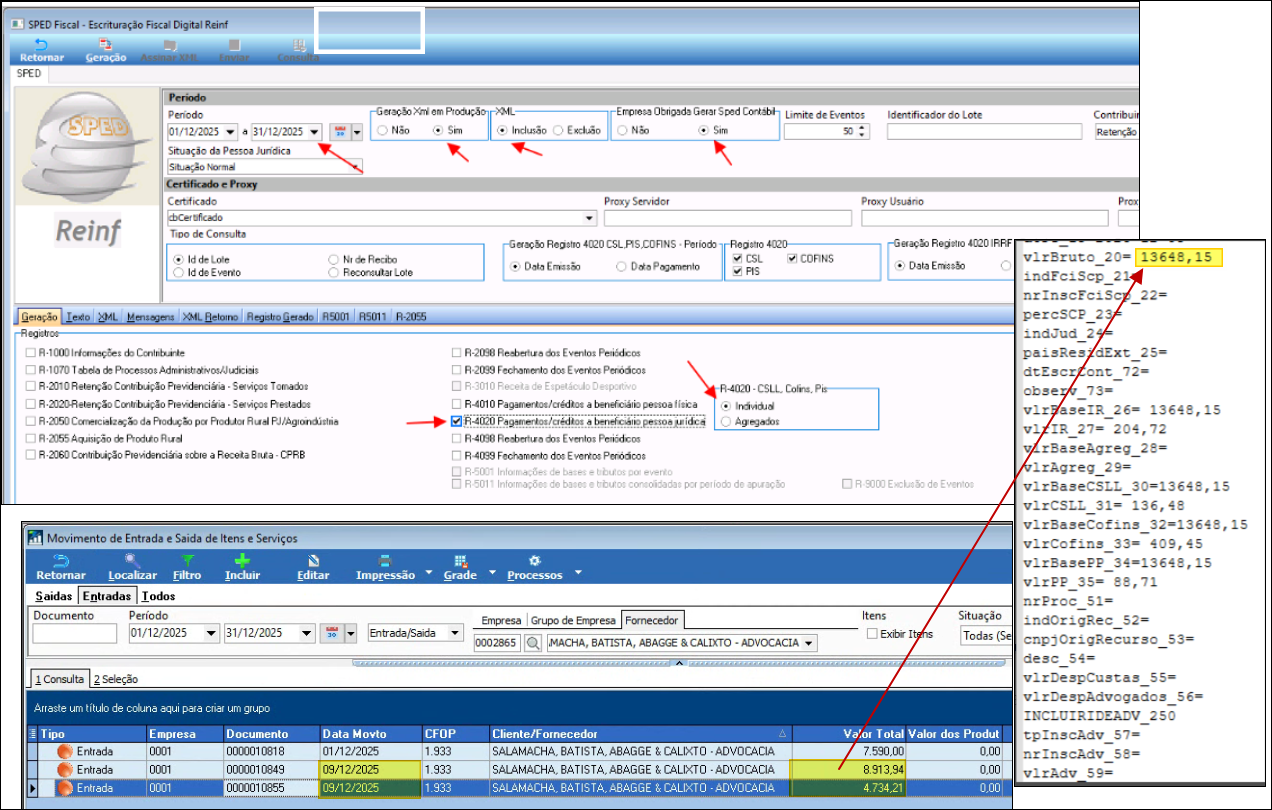This screenshot has height=810, width=1272.
Task: Click the Geração toolbar icon
Action: point(105,45)
